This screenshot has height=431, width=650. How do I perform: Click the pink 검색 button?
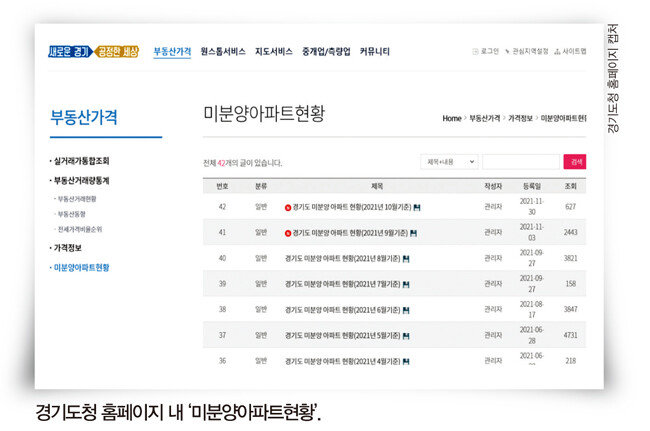point(575,162)
